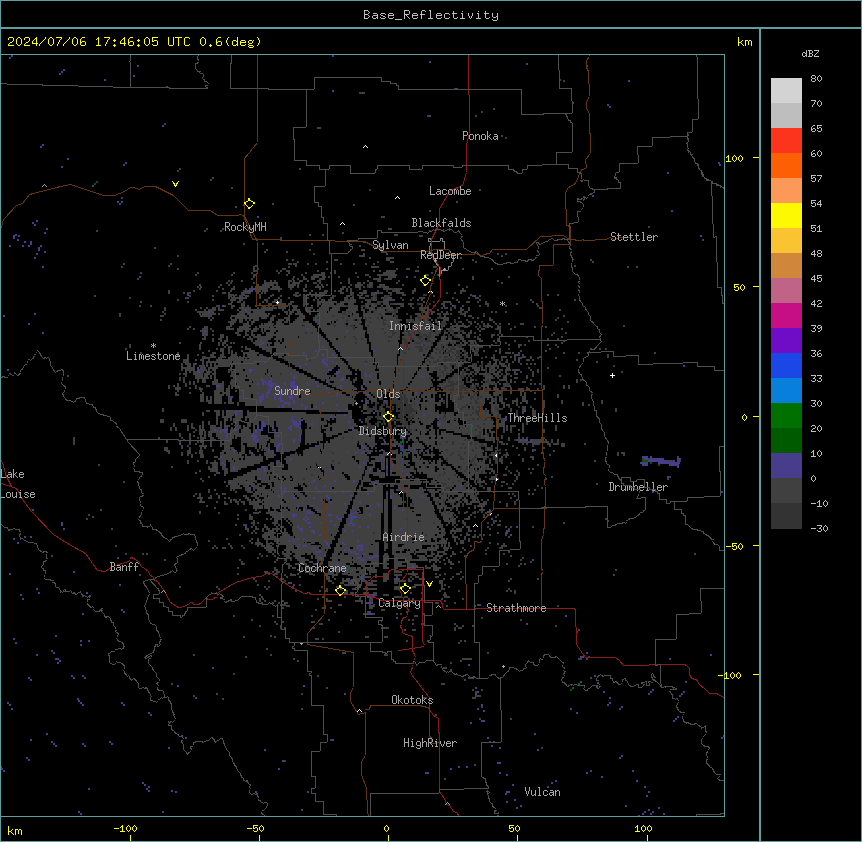Click the 0 tick on the horizontal axis
The width and height of the screenshot is (862, 842).
coord(386,828)
